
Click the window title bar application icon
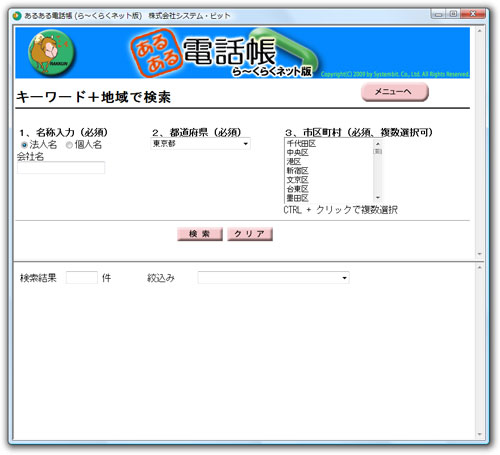(17, 16)
